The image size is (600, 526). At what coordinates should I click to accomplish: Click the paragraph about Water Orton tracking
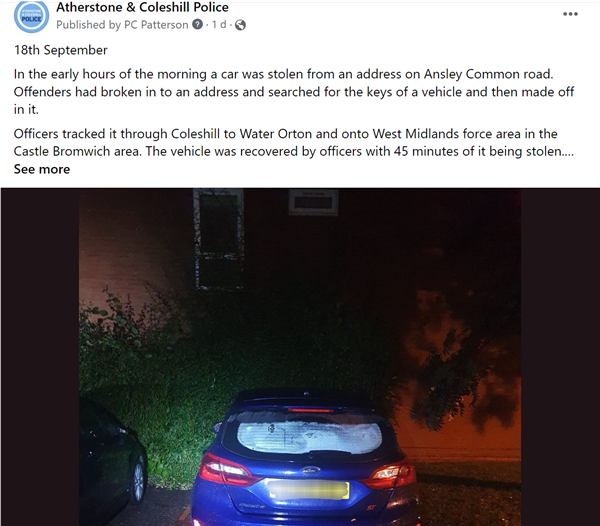pos(294,142)
